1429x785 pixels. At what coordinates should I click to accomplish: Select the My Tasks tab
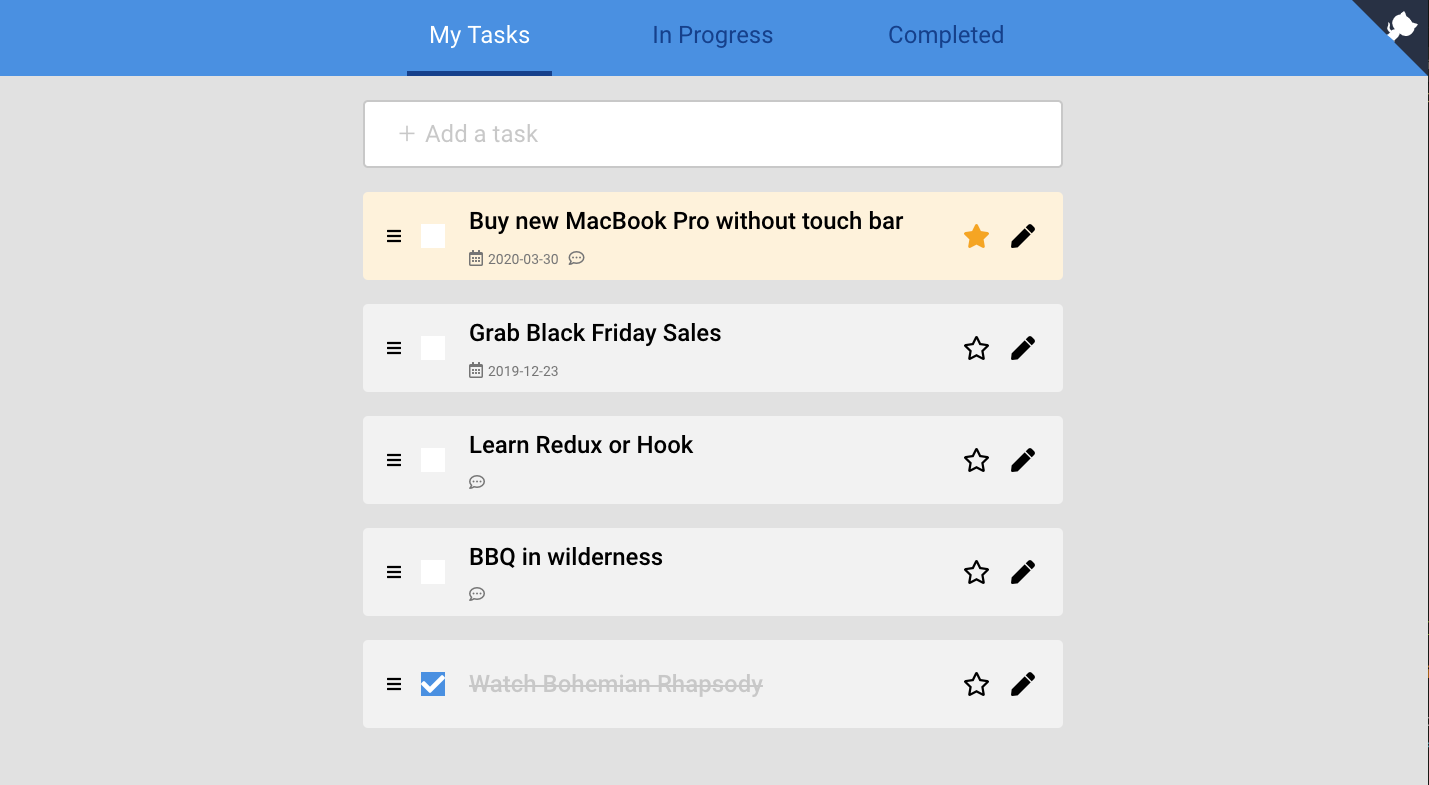pyautogui.click(x=479, y=36)
